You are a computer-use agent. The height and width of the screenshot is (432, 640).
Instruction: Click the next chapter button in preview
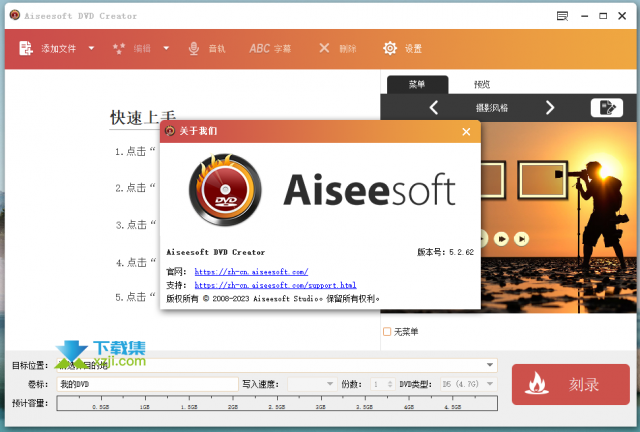point(521,239)
